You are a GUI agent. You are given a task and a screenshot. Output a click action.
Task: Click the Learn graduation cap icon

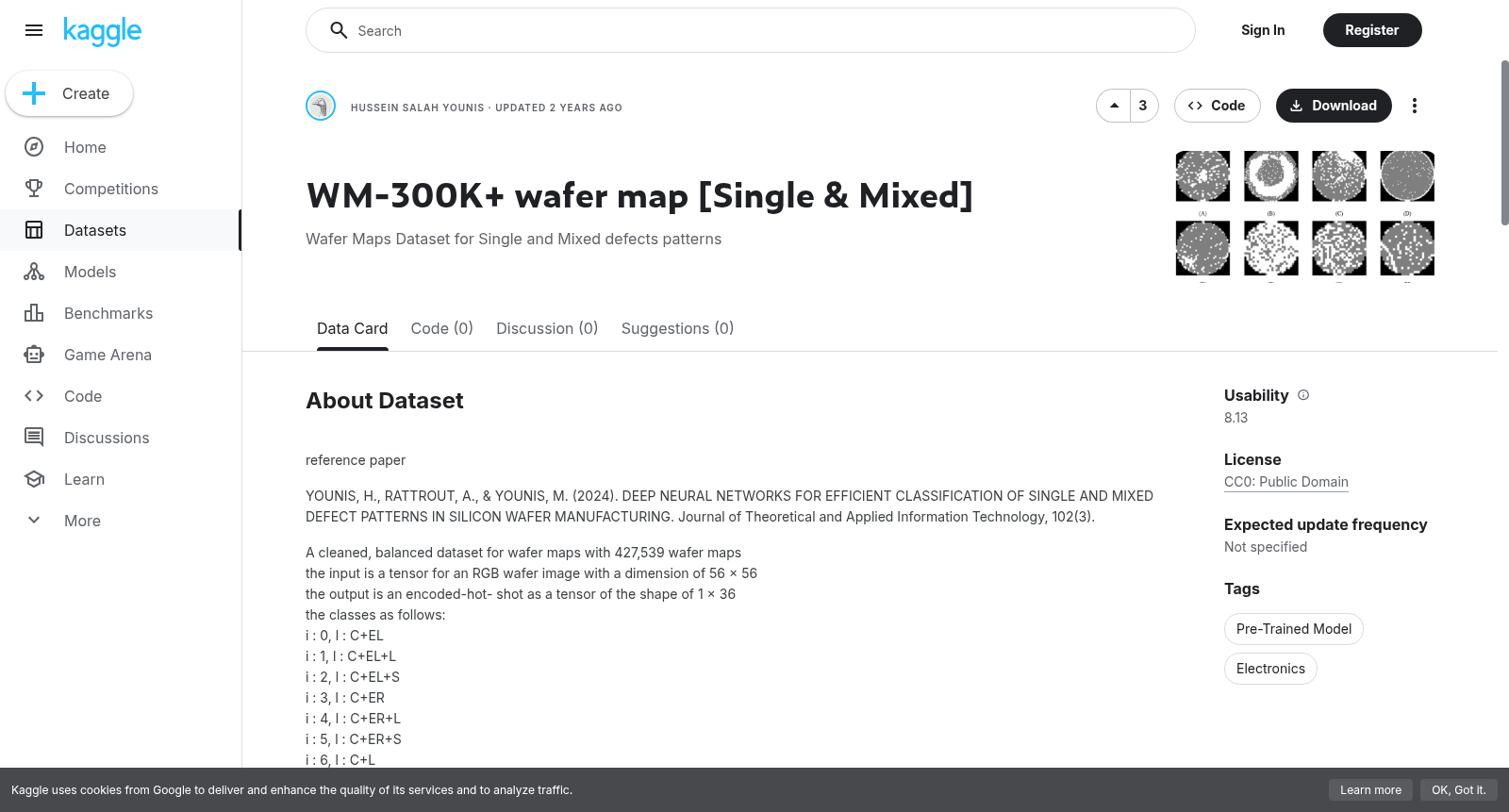click(34, 479)
